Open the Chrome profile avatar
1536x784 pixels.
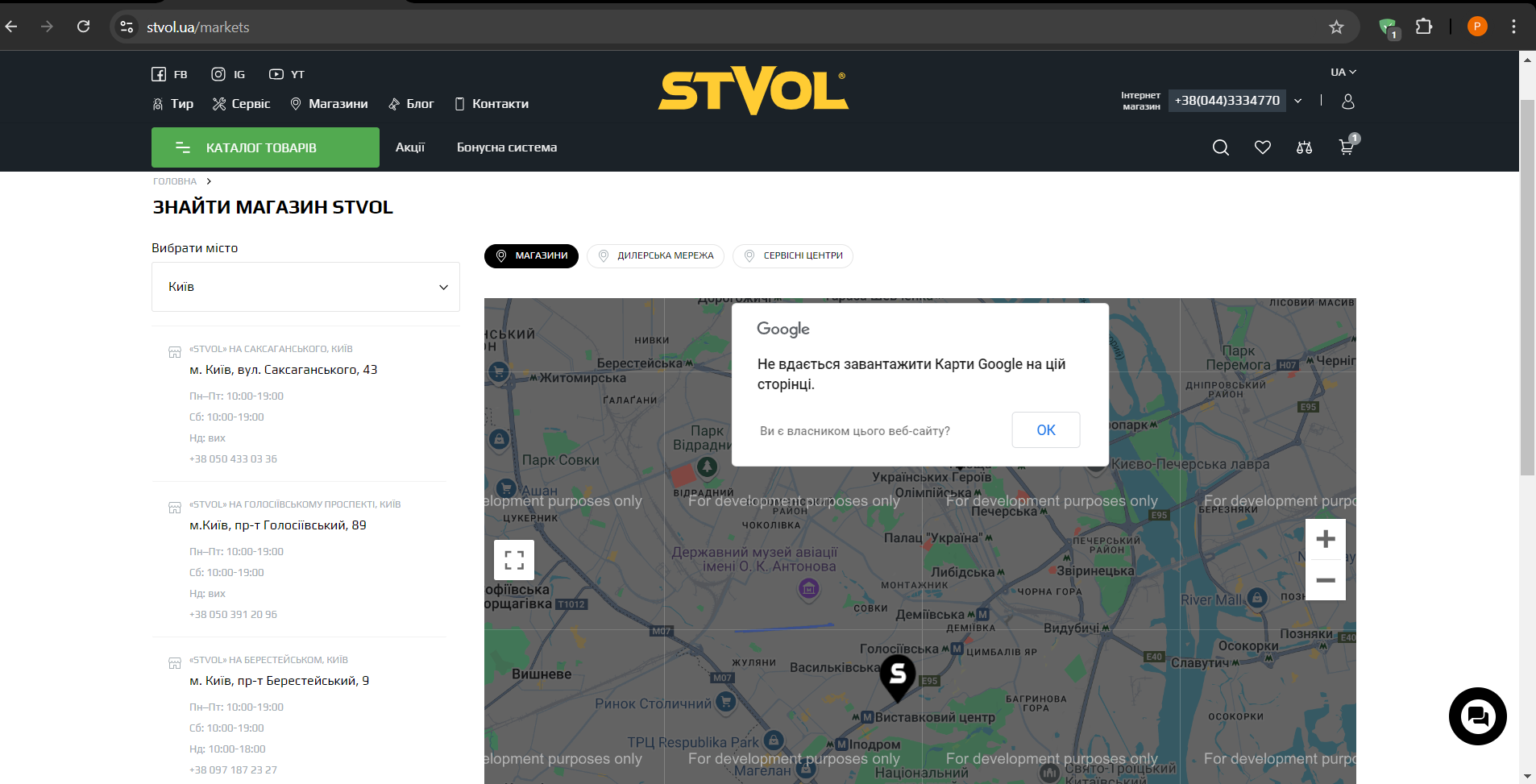[x=1477, y=27]
